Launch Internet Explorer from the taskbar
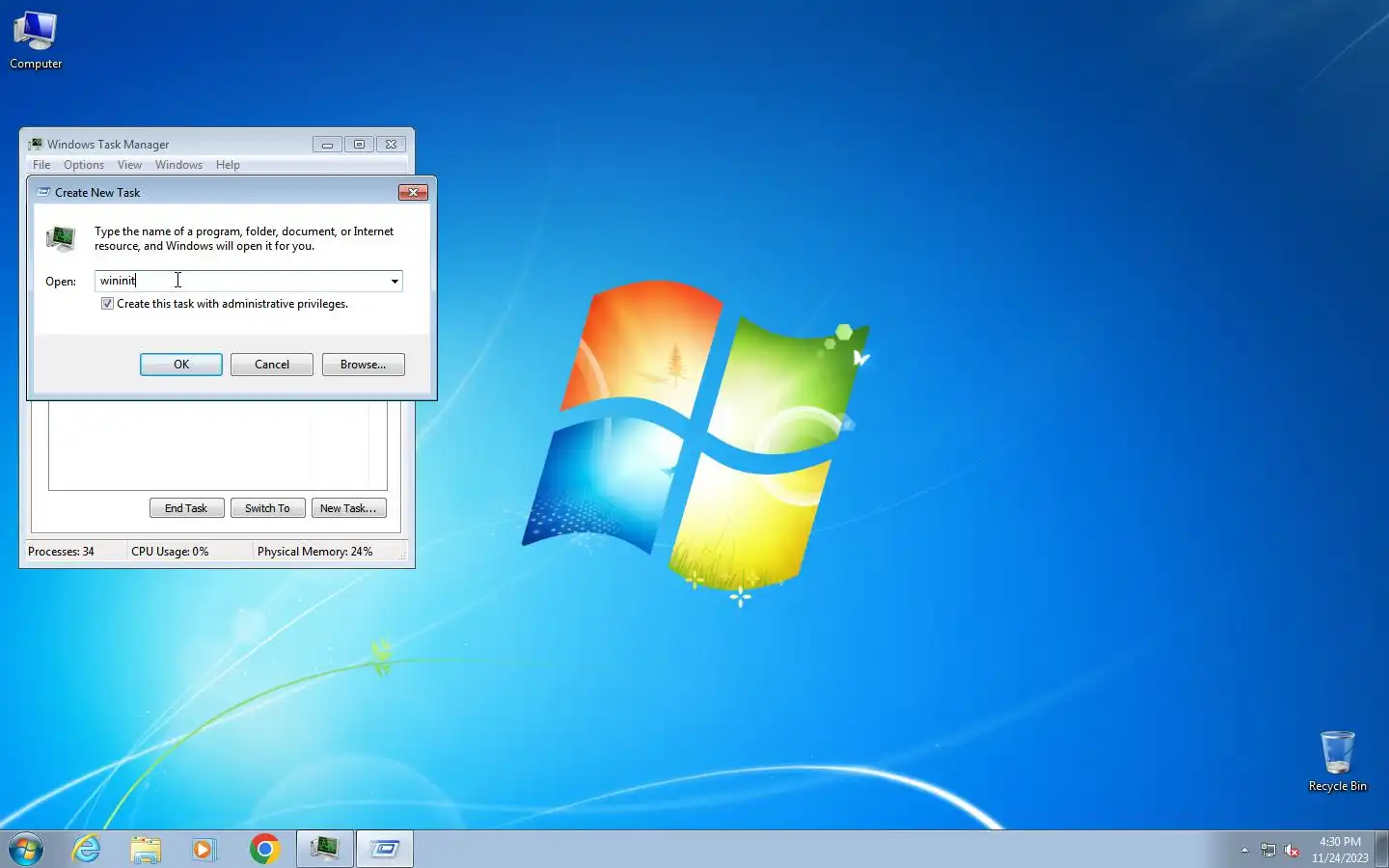 (x=87, y=849)
